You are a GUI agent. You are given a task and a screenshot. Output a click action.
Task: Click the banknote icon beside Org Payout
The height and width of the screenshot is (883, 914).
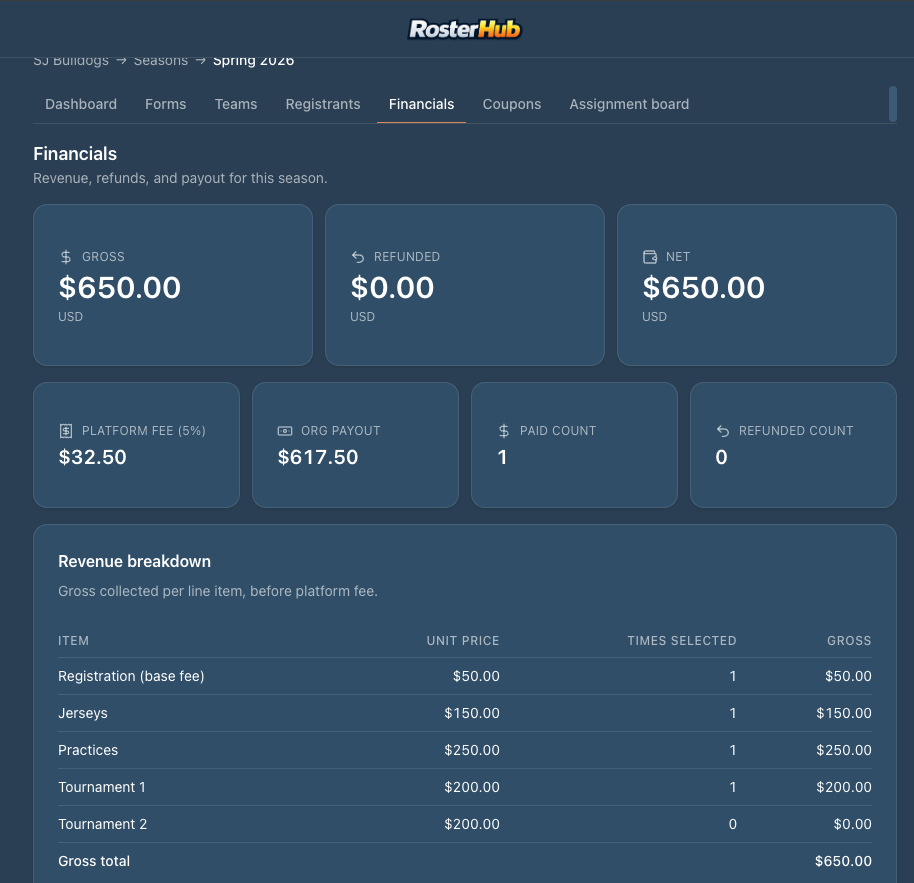click(x=285, y=431)
